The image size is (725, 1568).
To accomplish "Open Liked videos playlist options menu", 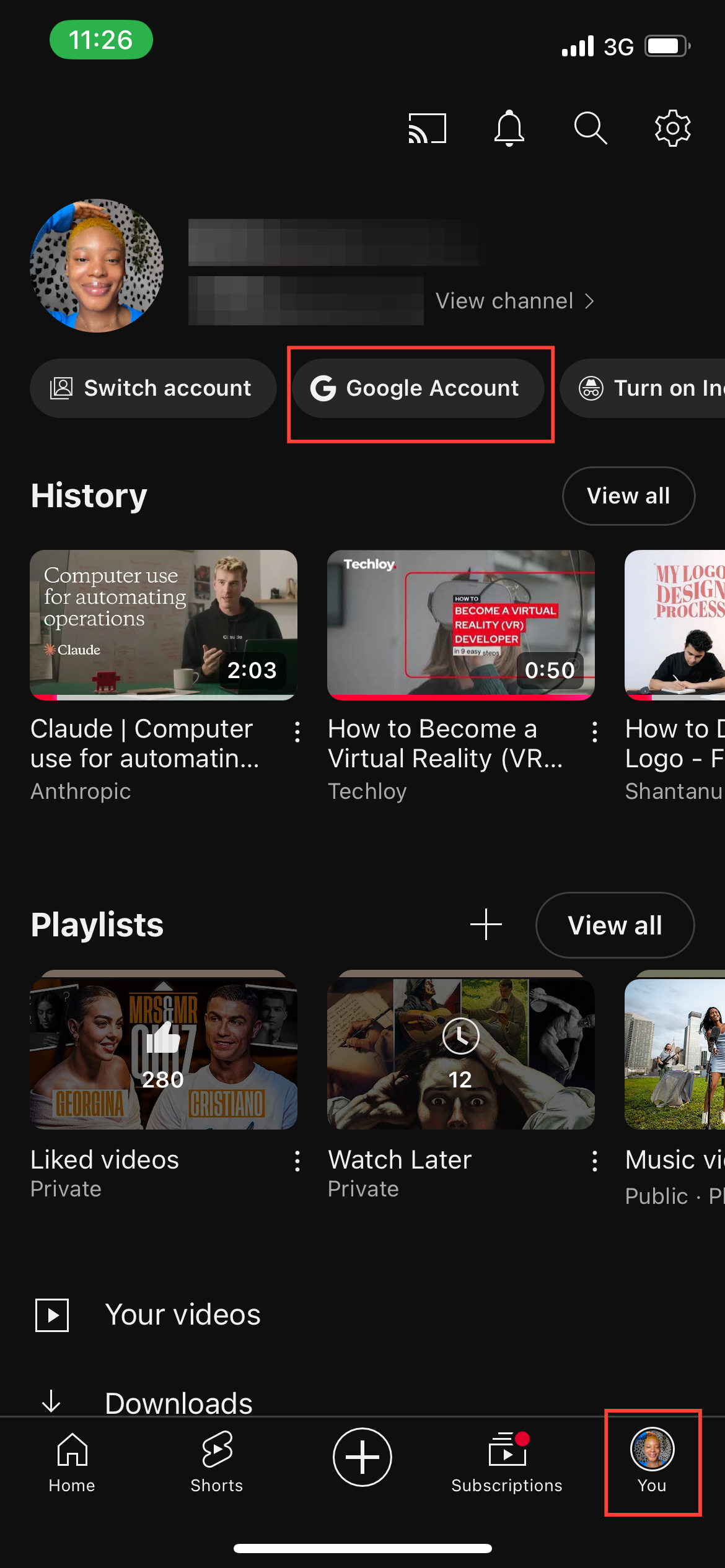I will tap(297, 1161).
